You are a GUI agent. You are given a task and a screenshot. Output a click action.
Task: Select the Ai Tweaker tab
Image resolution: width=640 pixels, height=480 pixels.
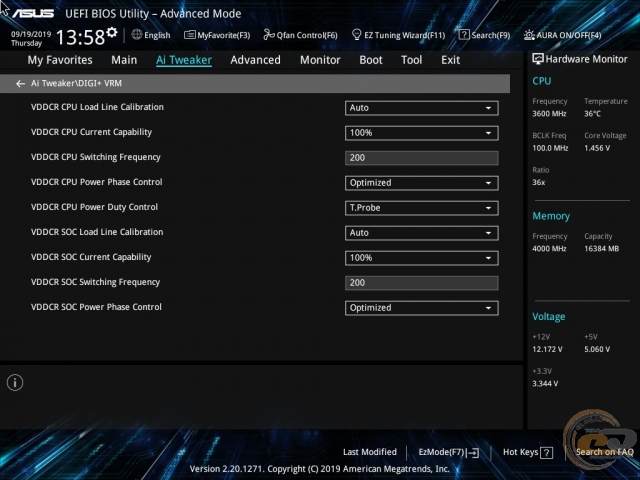(184, 60)
